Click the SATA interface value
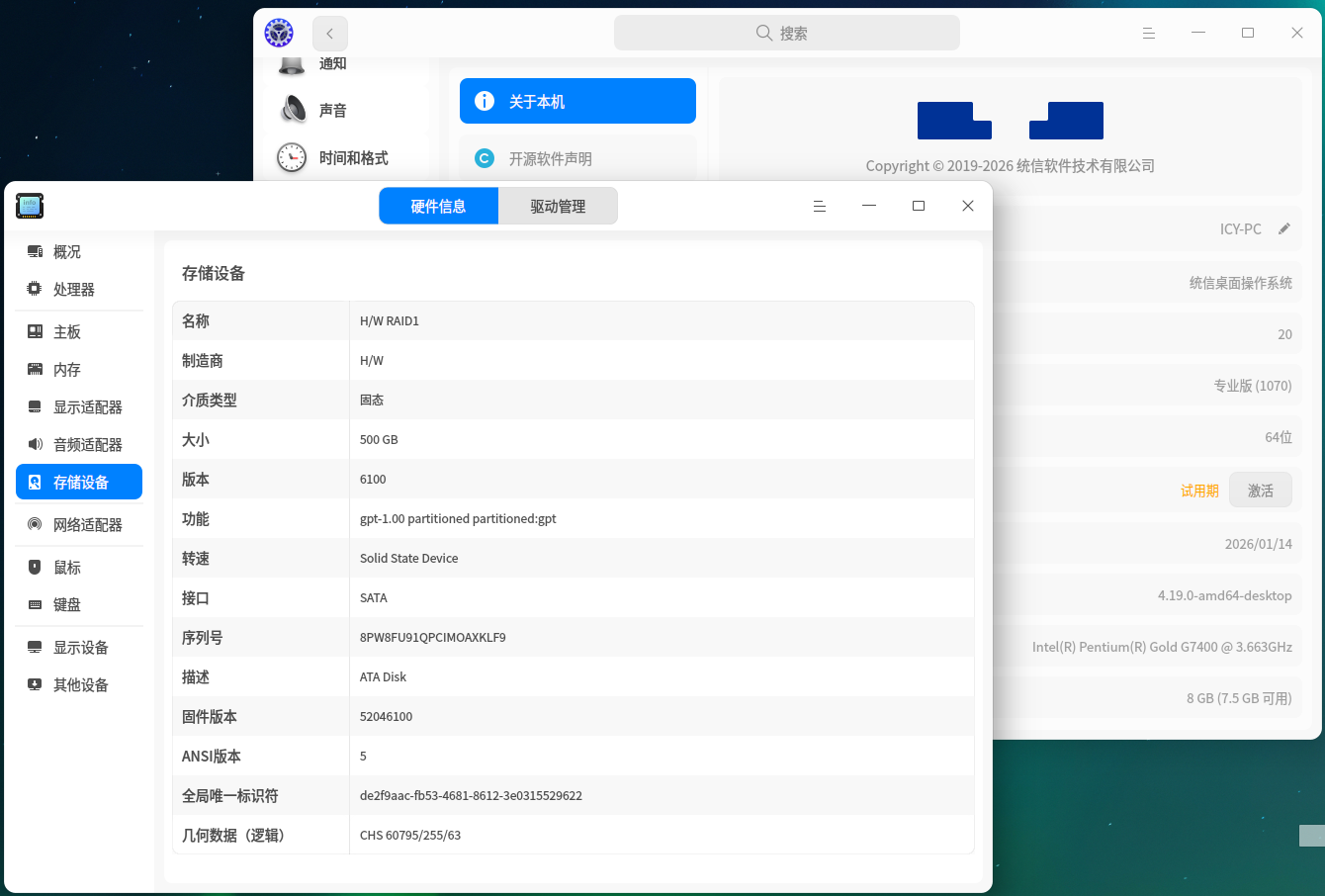Image resolution: width=1325 pixels, height=896 pixels. click(374, 598)
